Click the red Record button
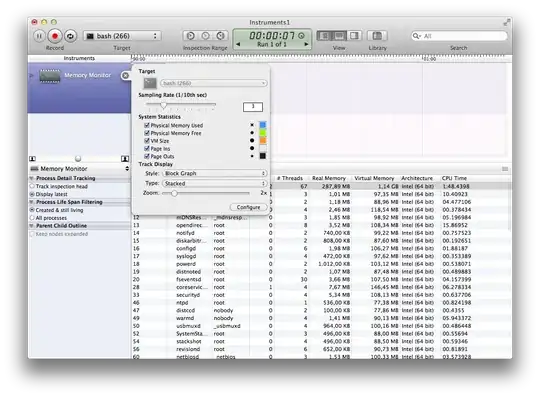The width and height of the screenshot is (540, 397). coord(55,36)
